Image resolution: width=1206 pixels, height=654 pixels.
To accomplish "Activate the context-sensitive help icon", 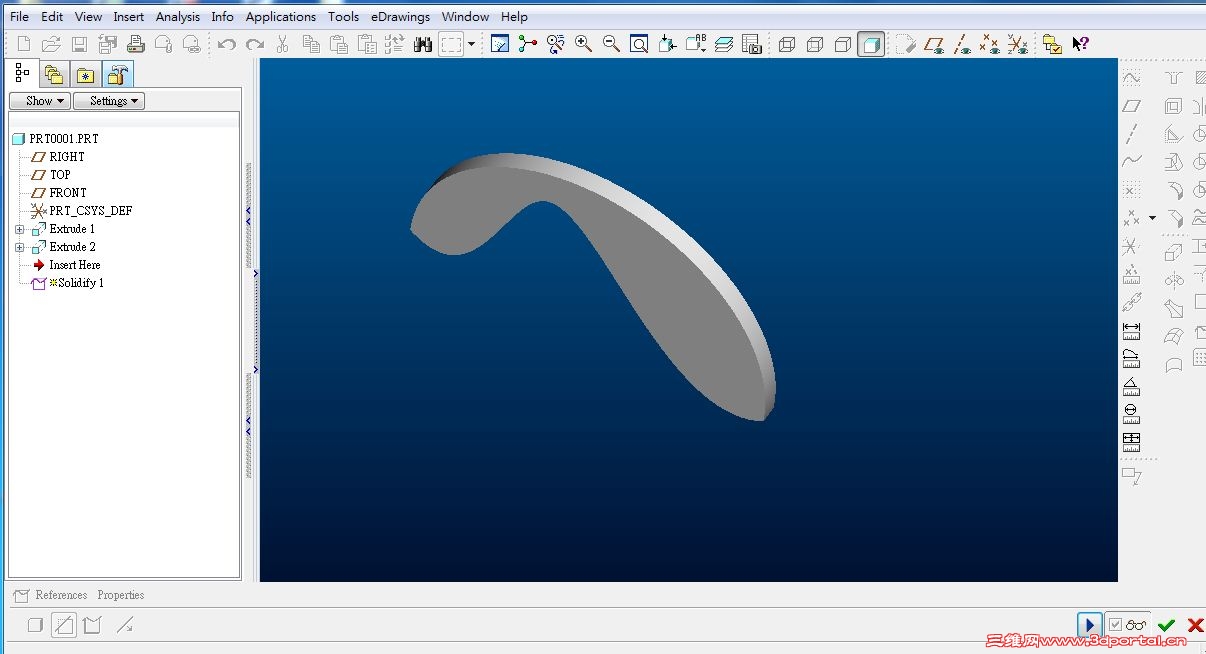I will [1080, 44].
